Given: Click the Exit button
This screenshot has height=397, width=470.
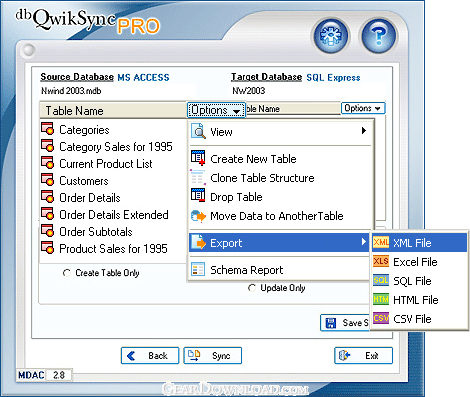Looking at the screenshot, I should pyautogui.click(x=364, y=356).
